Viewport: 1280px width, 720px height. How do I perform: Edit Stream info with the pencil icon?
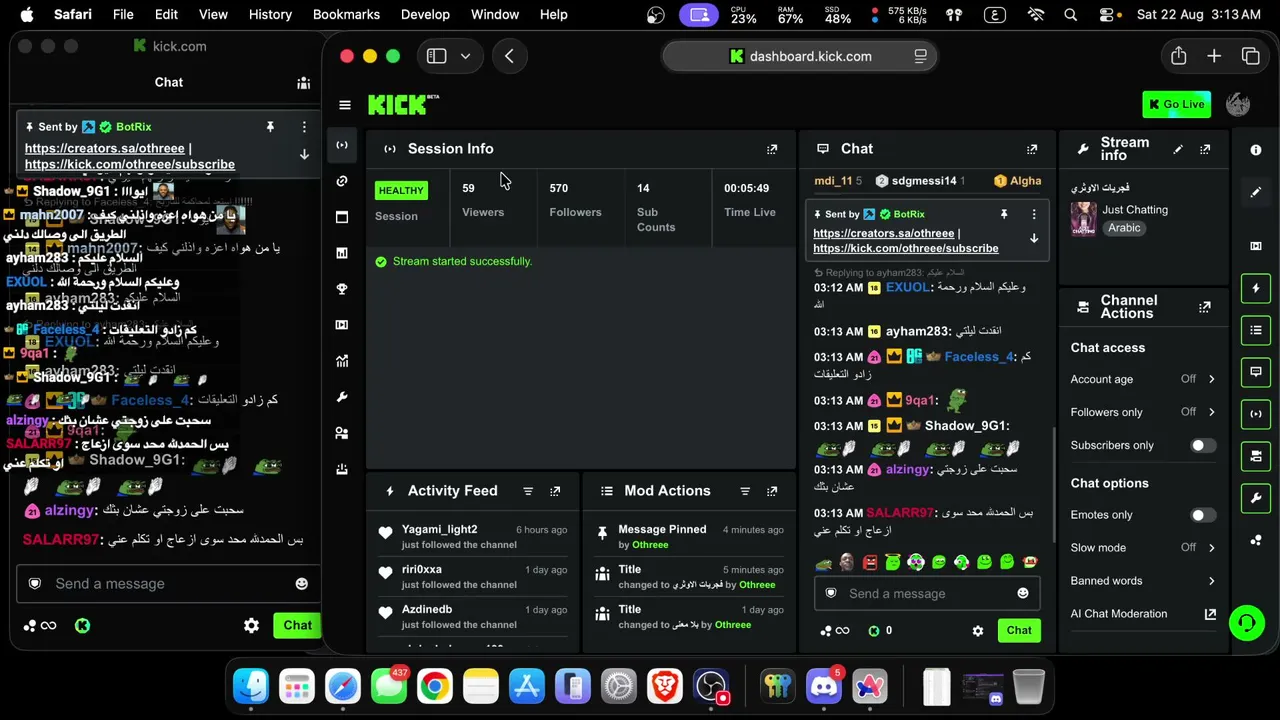(1178, 149)
